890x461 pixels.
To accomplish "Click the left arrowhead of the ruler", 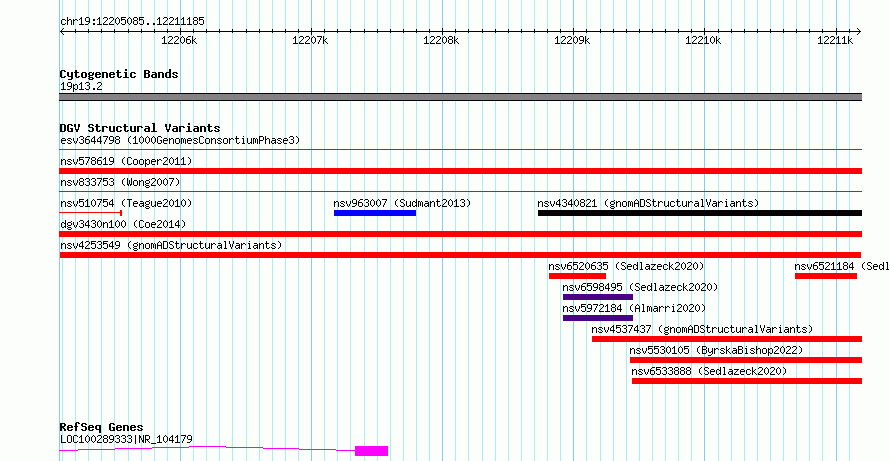I will pyautogui.click(x=62, y=32).
